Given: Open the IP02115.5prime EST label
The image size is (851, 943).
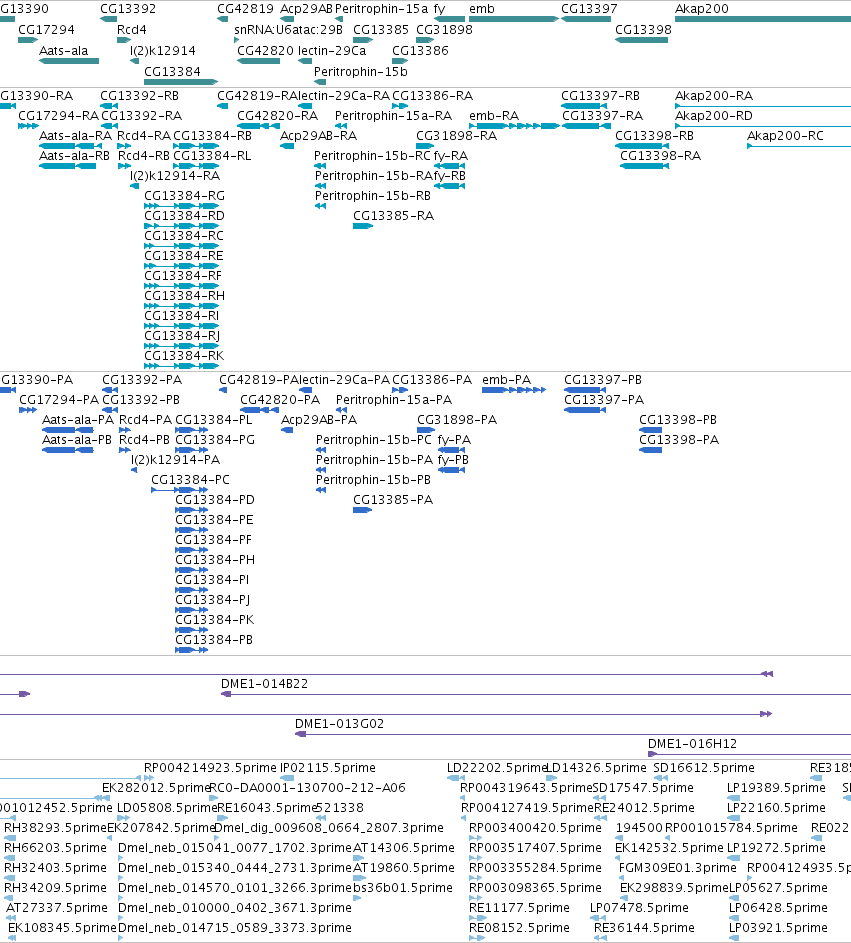Looking at the screenshot, I should tap(328, 768).
